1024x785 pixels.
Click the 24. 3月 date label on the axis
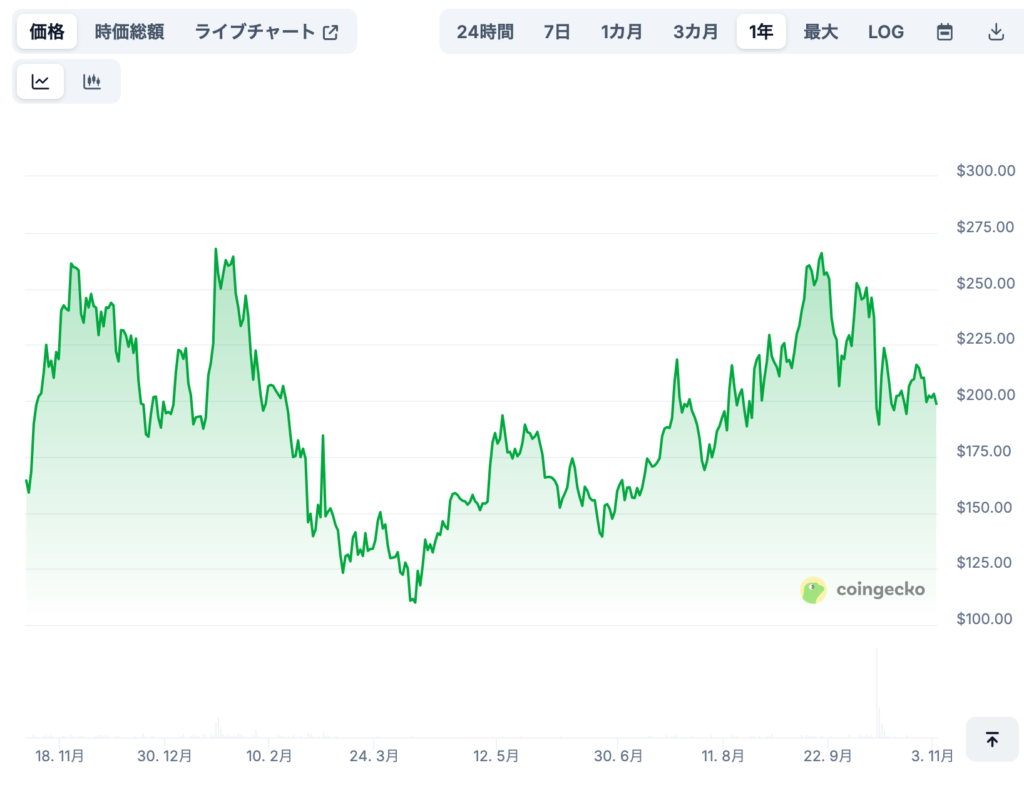click(x=373, y=757)
